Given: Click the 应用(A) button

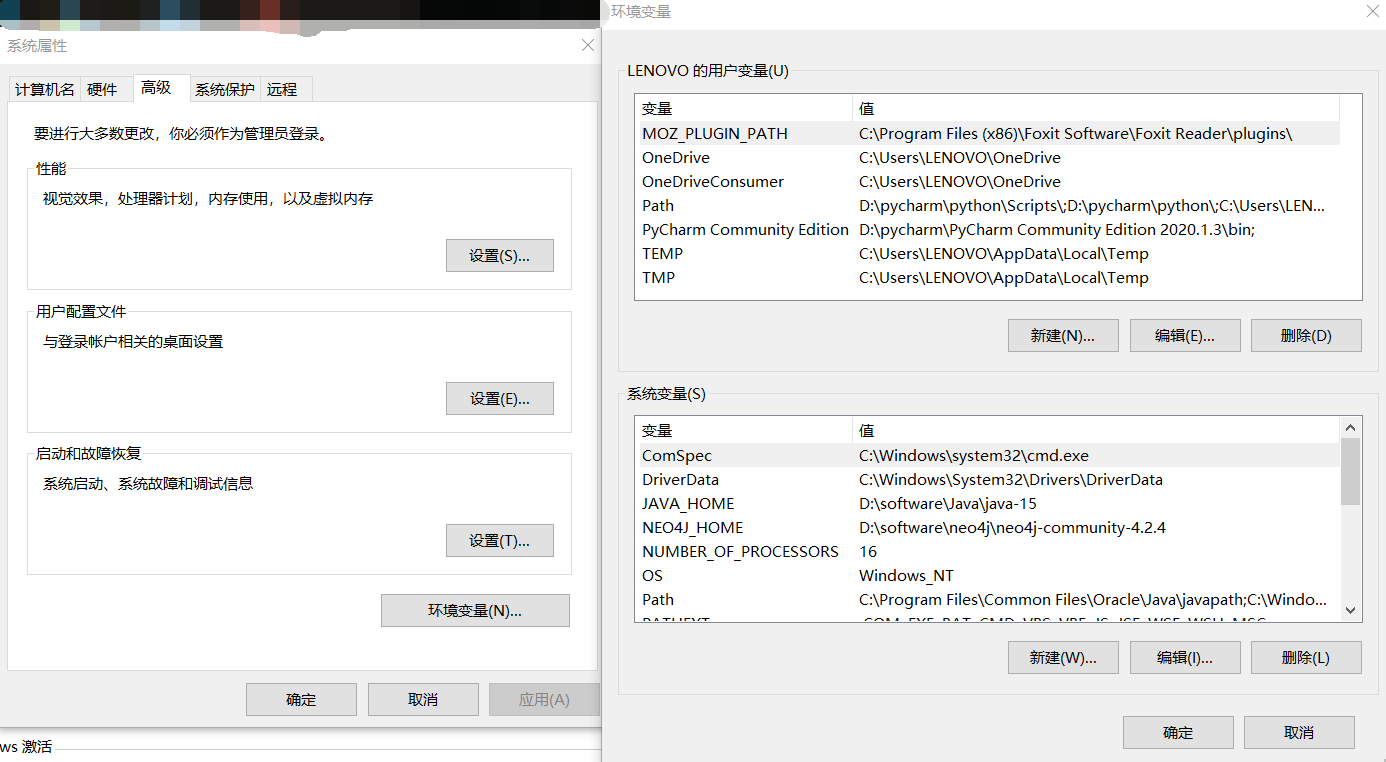Looking at the screenshot, I should pos(544,700).
